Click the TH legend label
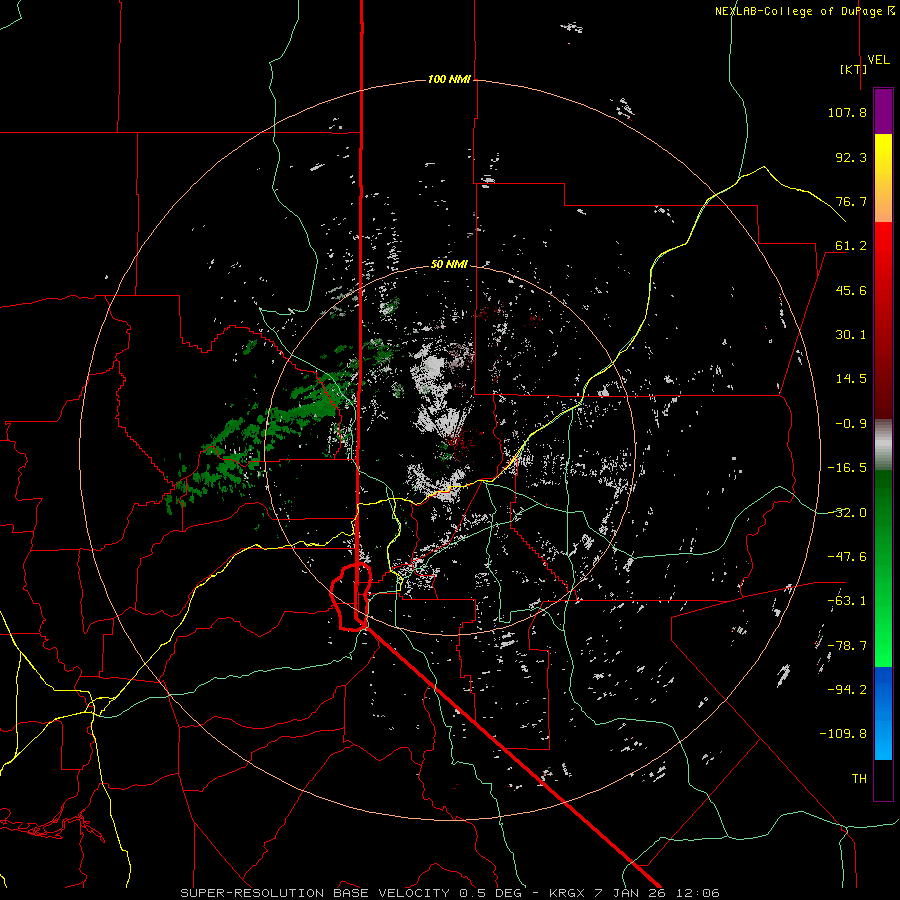Image resolution: width=900 pixels, height=900 pixels. 859,779
